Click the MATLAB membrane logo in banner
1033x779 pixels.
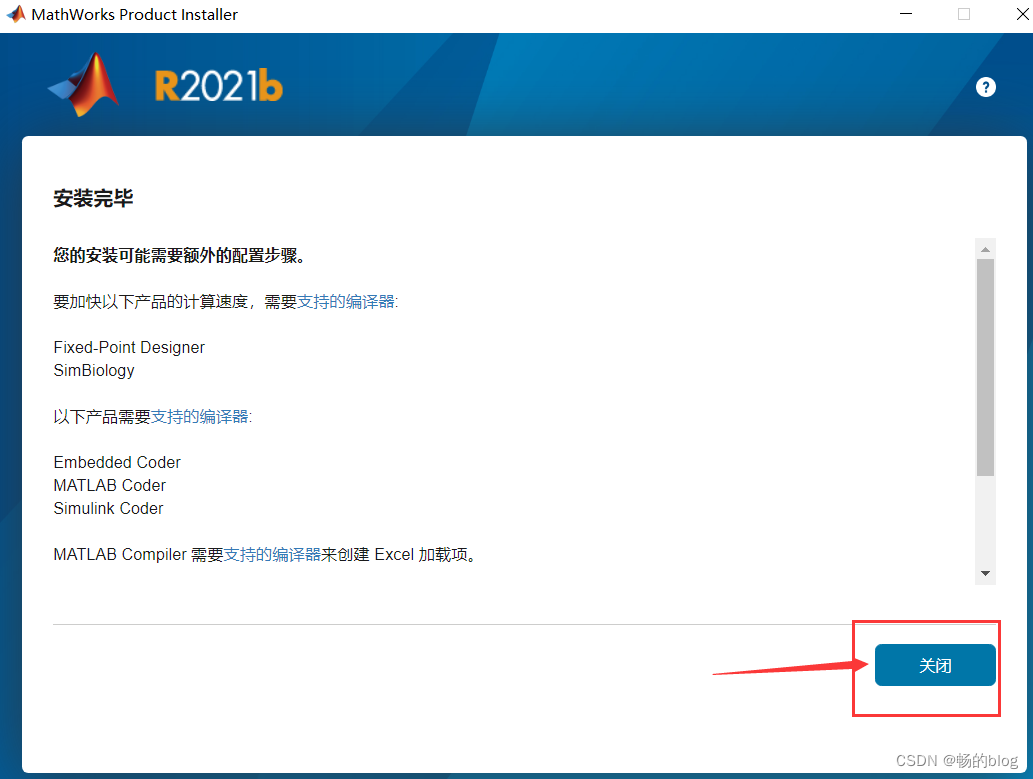[81, 84]
